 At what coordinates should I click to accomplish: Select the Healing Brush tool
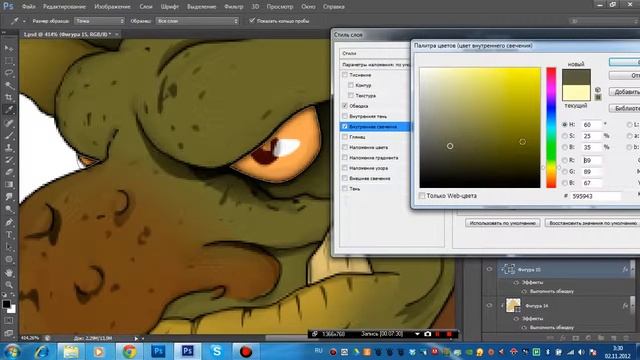[x=9, y=123]
